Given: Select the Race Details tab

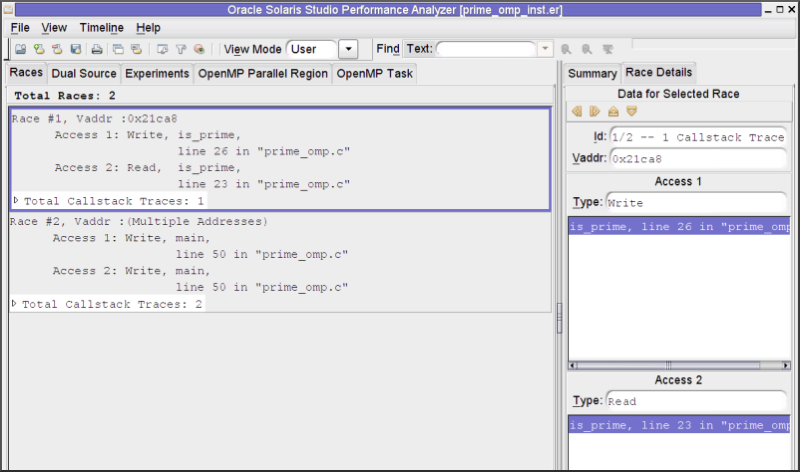Looking at the screenshot, I should [x=659, y=72].
